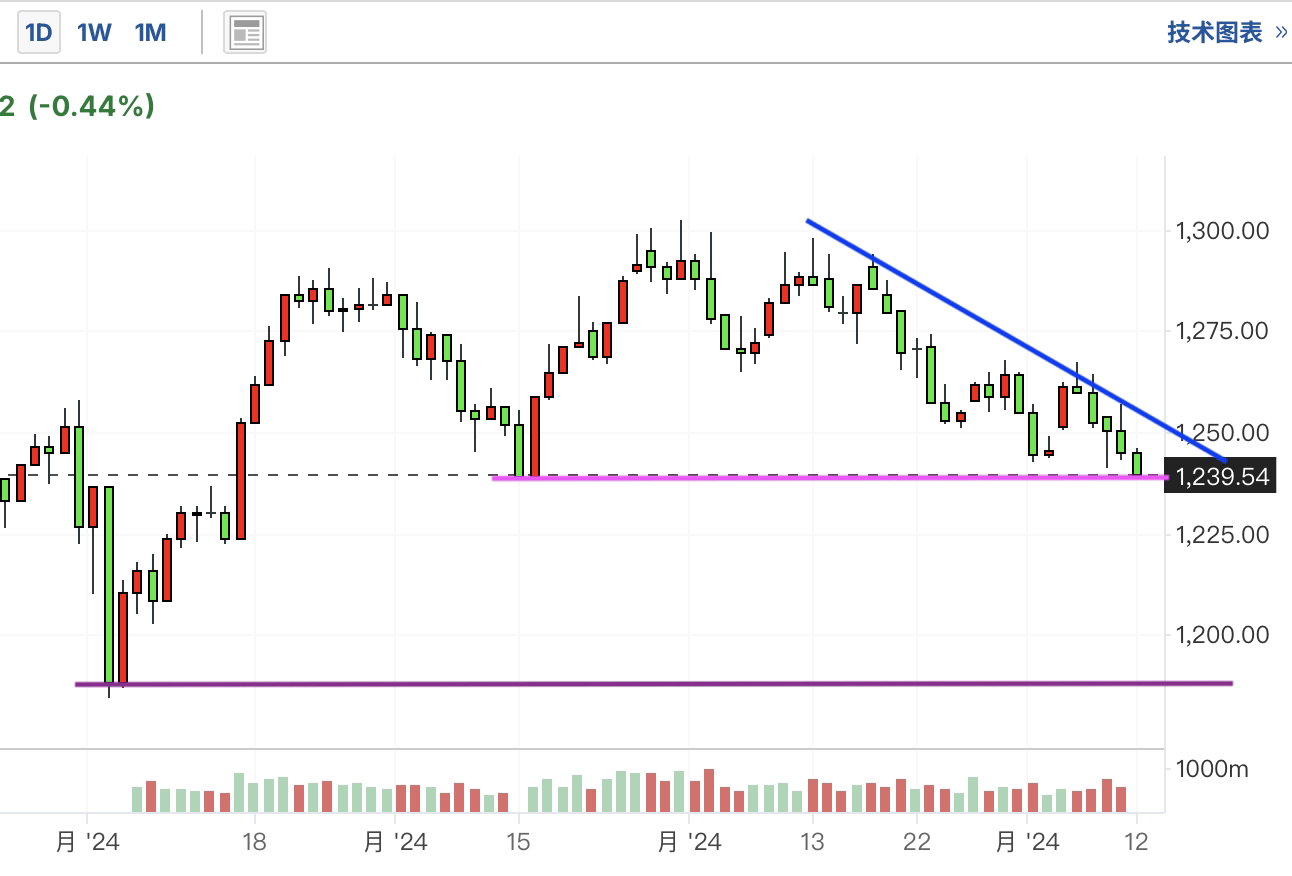The image size is (1292, 876).
Task: Click the 1,250.00 price axis label
Action: (1222, 433)
